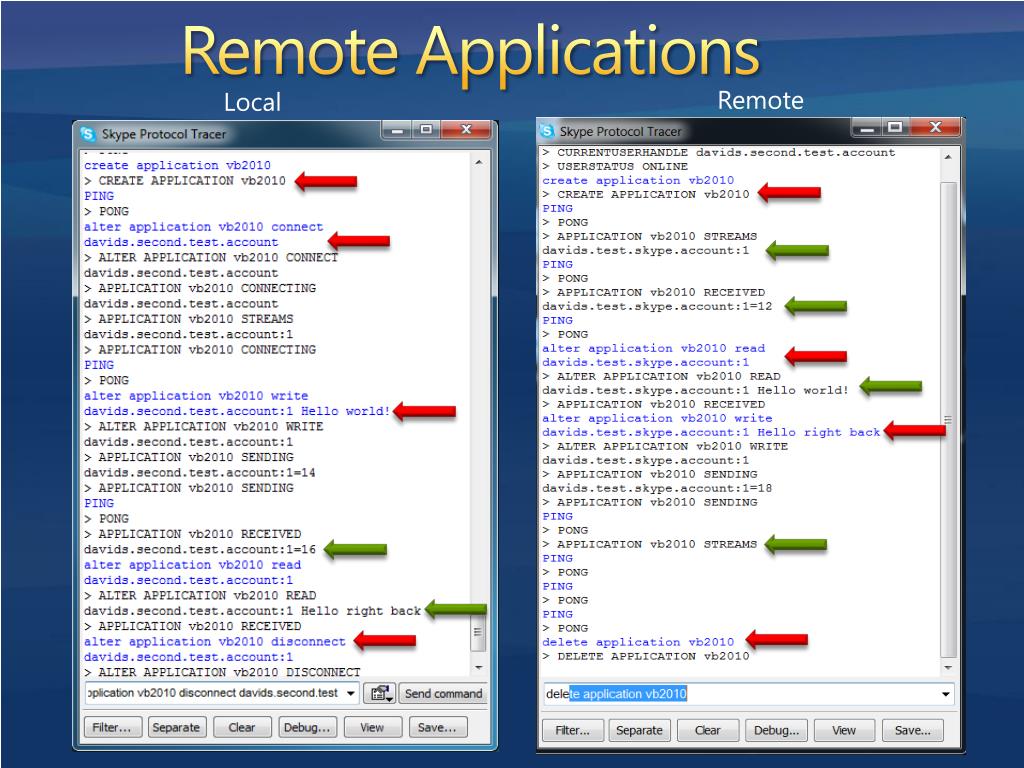The image size is (1024, 768).
Task: Click "alter application vb2010 read" in Remote log
Action: 653,349
